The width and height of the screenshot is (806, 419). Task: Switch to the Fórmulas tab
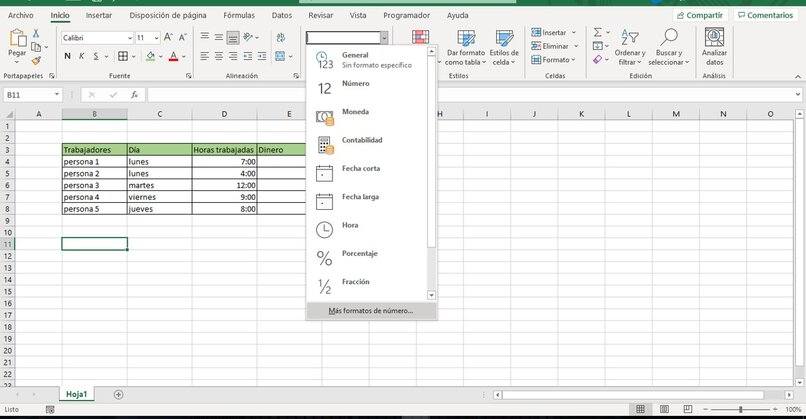(239, 15)
